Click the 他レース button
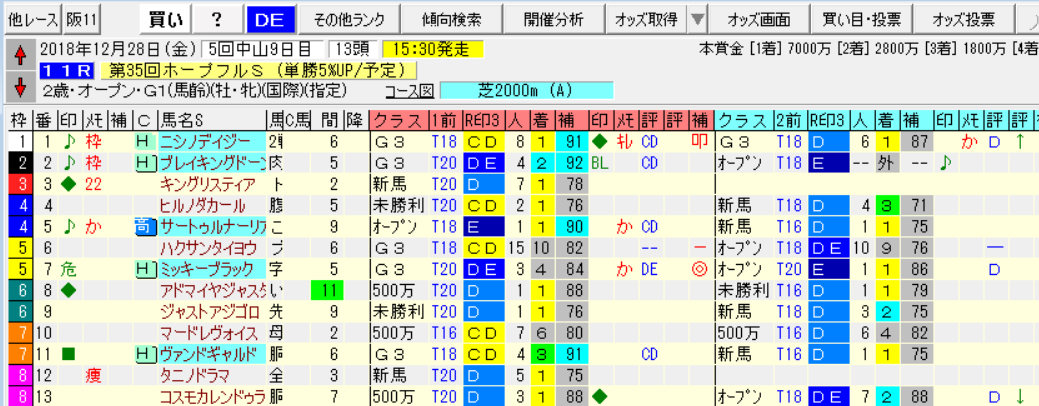 32,19
